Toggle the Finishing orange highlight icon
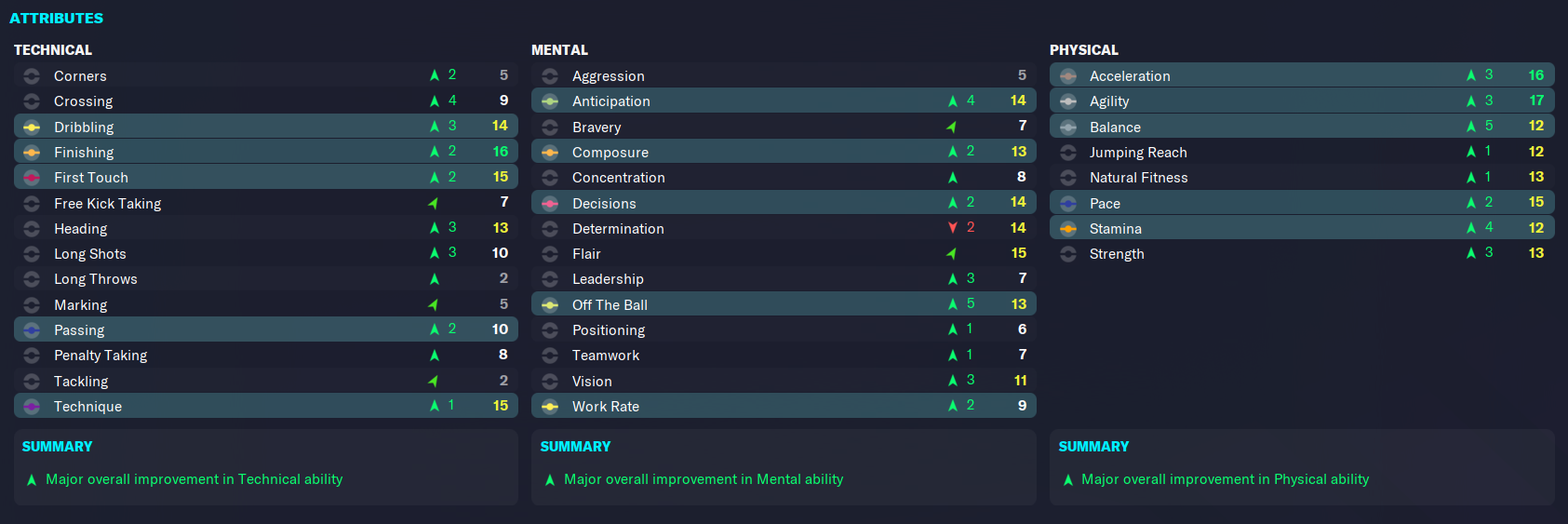 [32, 152]
